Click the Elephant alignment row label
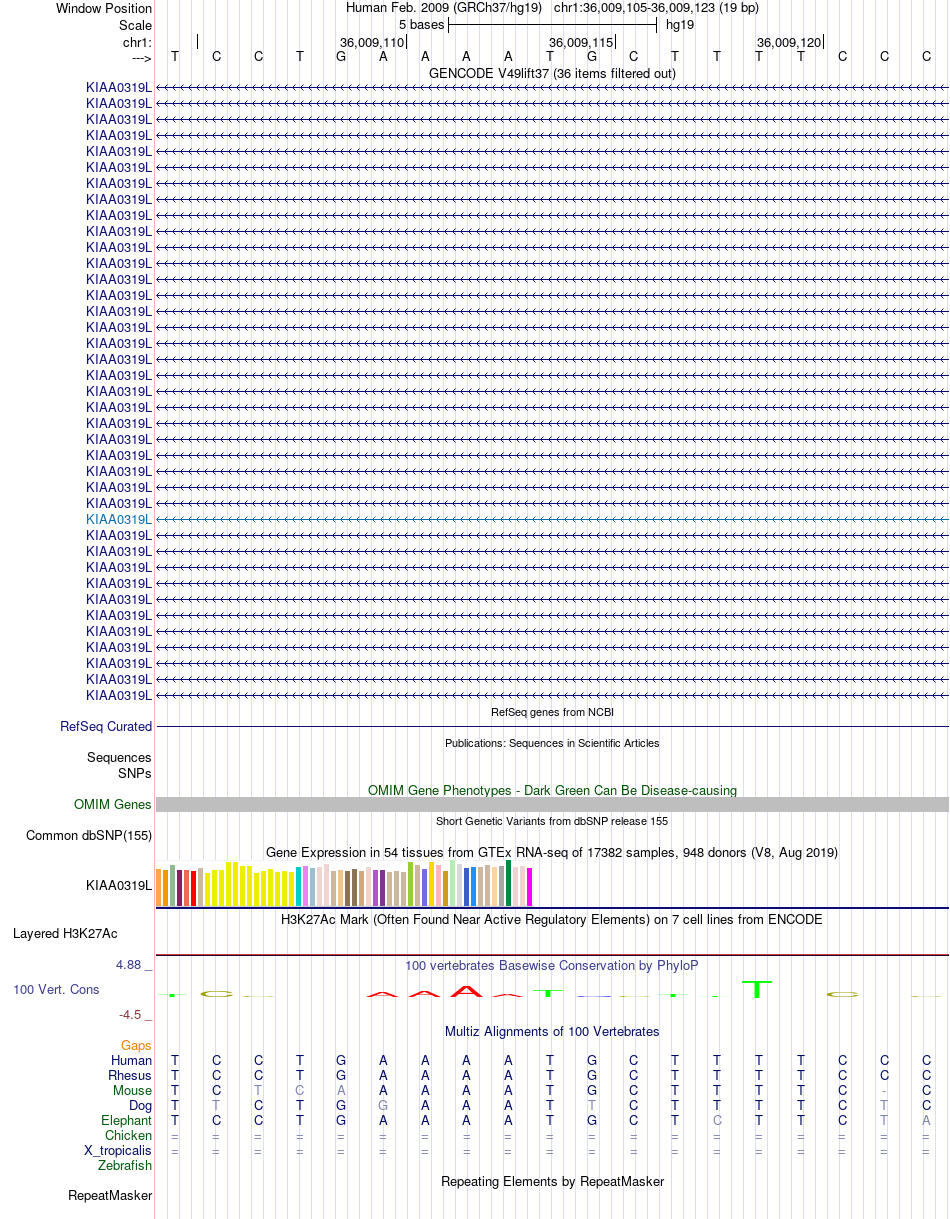This screenshot has width=950, height=1219. tap(127, 1120)
